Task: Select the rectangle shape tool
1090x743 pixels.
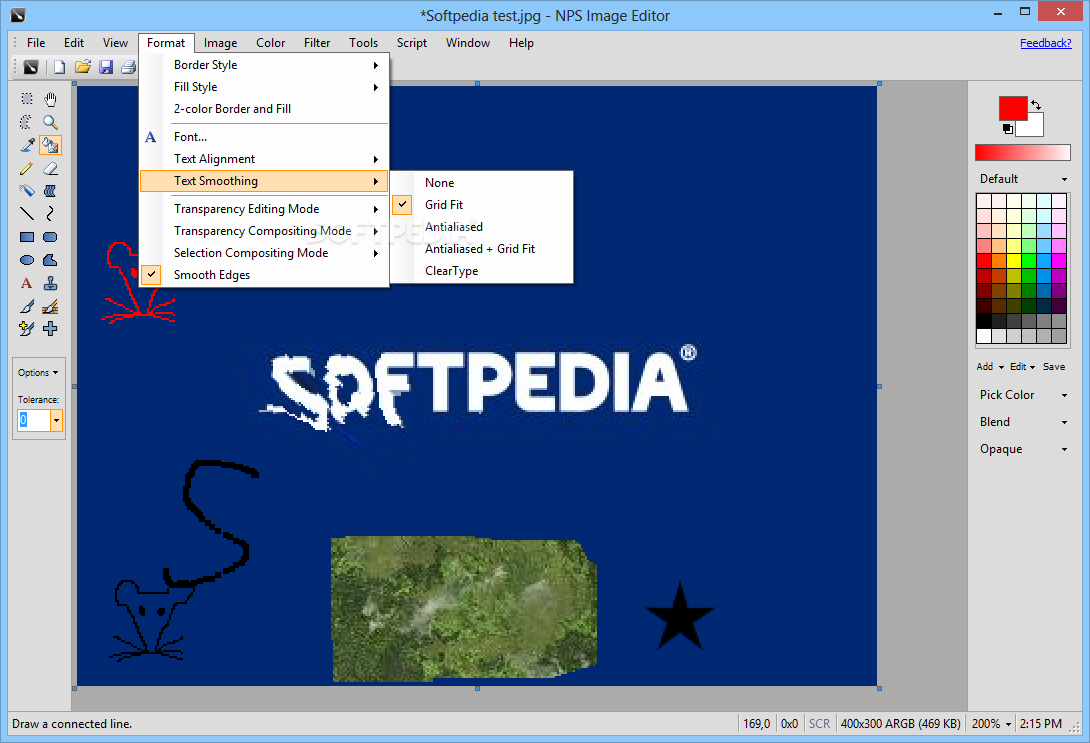Action: [x=26, y=237]
